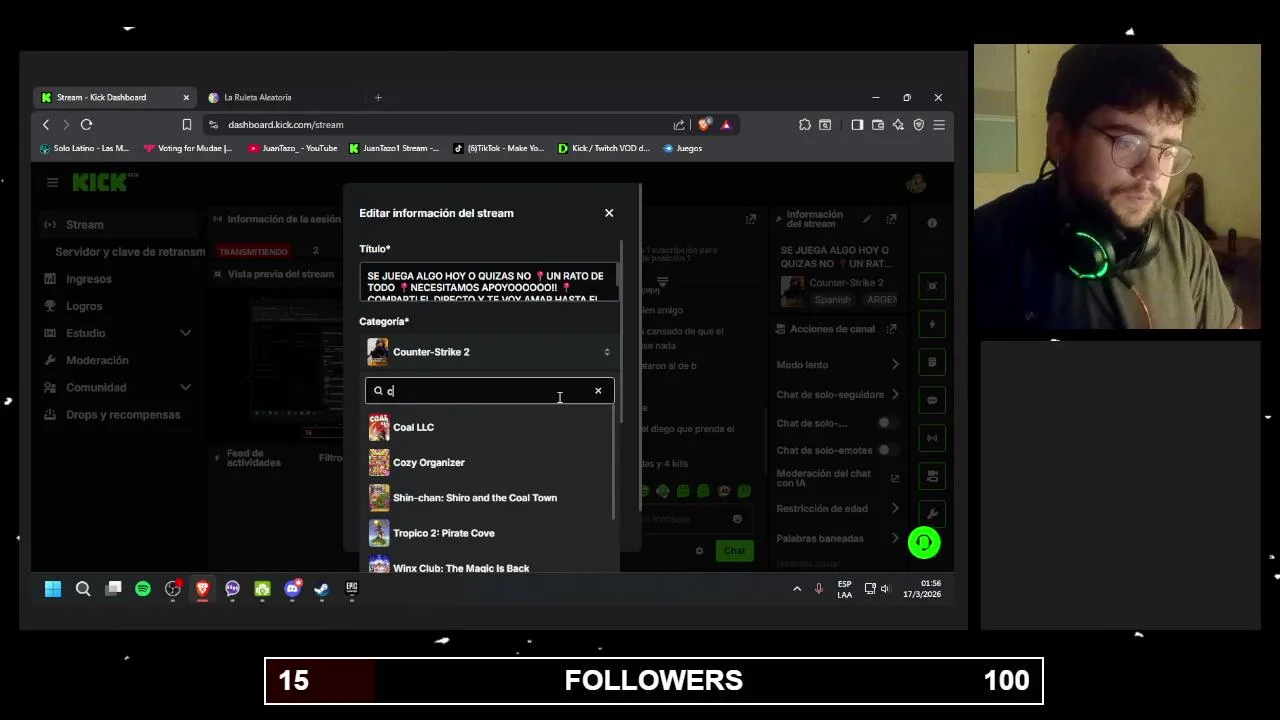Screen dimensions: 1280x720
Task: Pop out the chat panel
Action: (751, 218)
